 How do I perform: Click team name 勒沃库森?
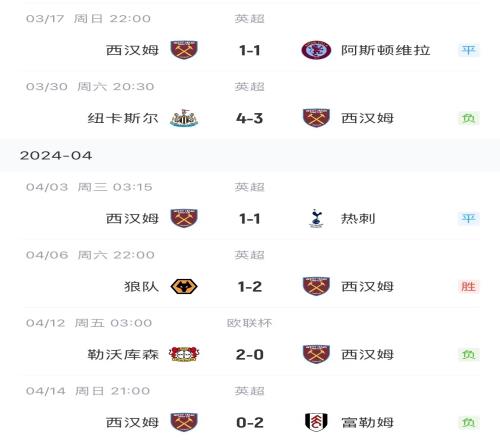(123, 354)
